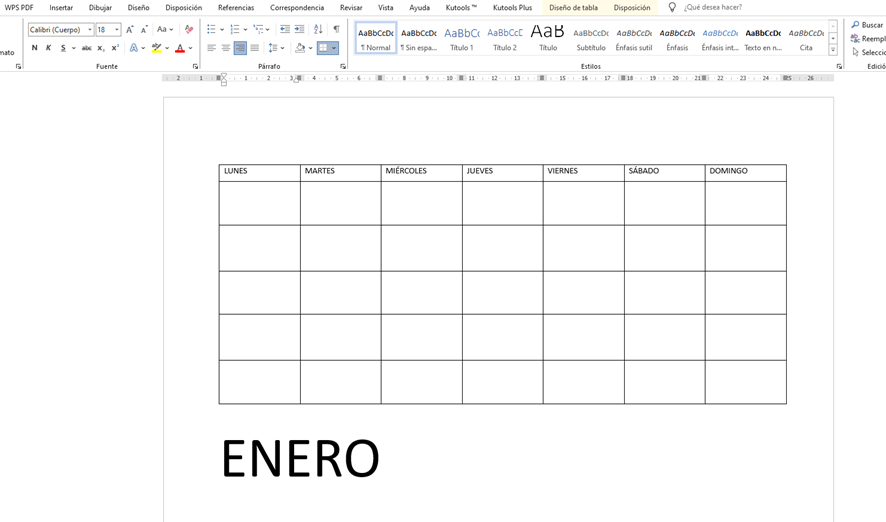Apply the Título 1 style

(462, 38)
